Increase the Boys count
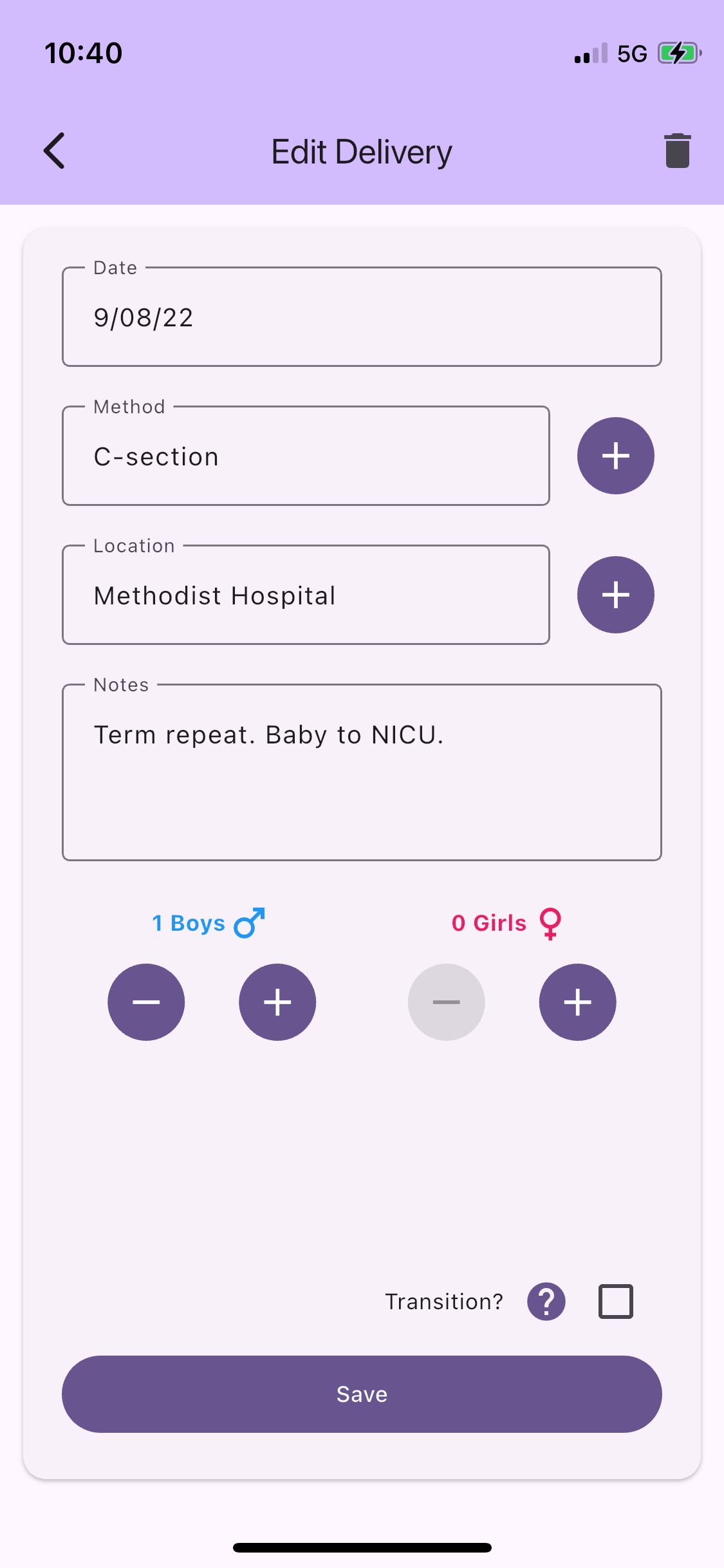The height and width of the screenshot is (1568, 724). [277, 1002]
